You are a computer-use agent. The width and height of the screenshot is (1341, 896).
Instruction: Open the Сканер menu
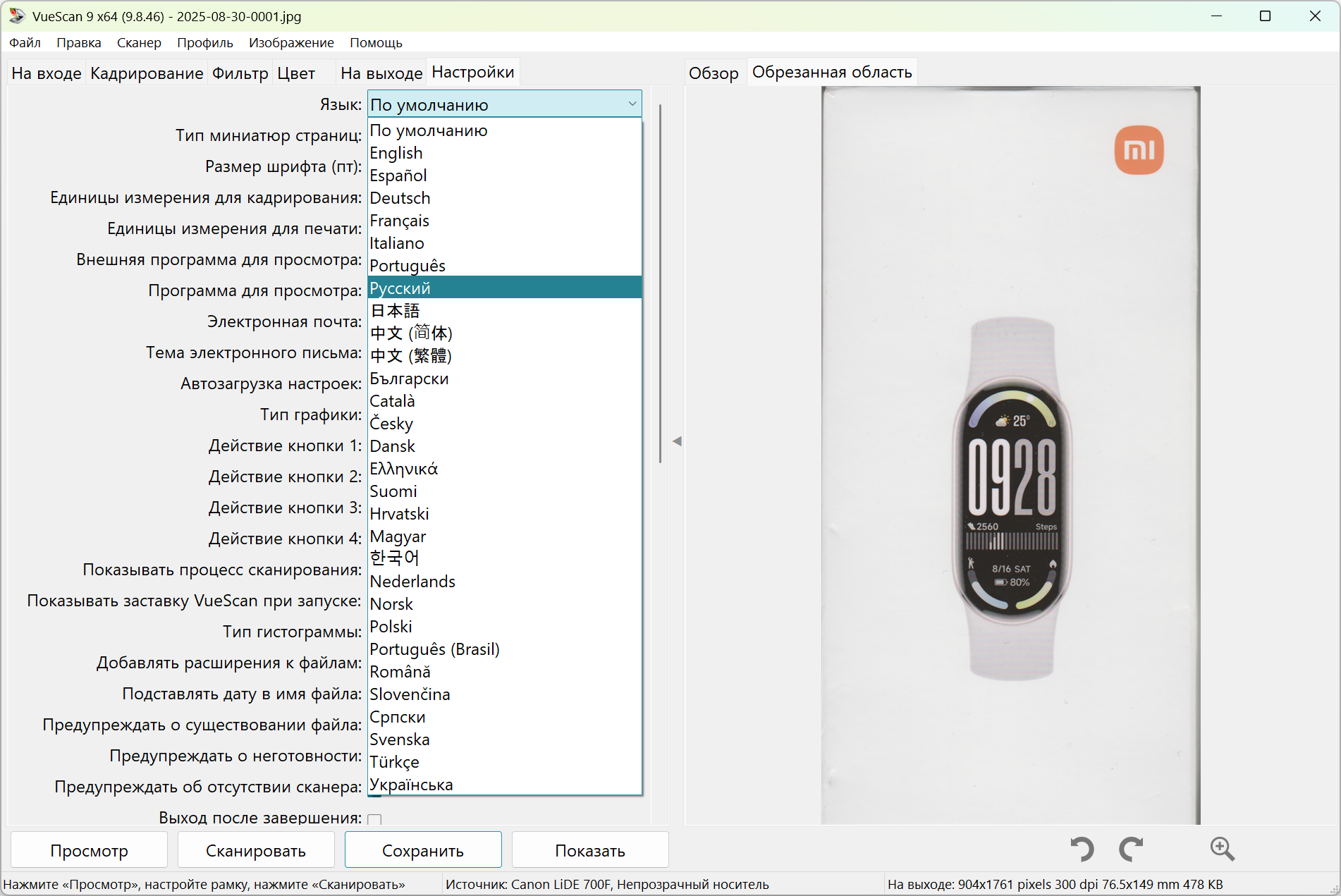(x=139, y=42)
